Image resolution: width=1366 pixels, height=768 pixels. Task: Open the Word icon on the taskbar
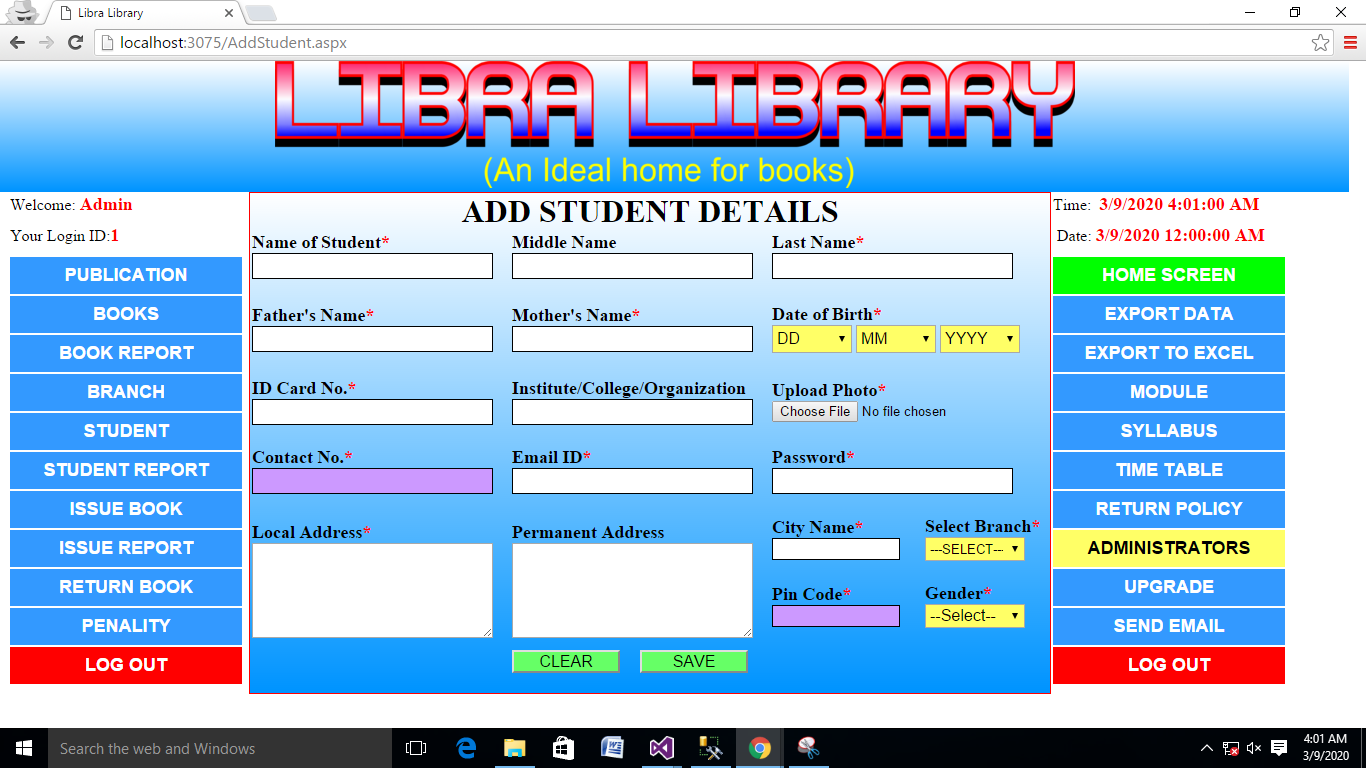point(612,748)
